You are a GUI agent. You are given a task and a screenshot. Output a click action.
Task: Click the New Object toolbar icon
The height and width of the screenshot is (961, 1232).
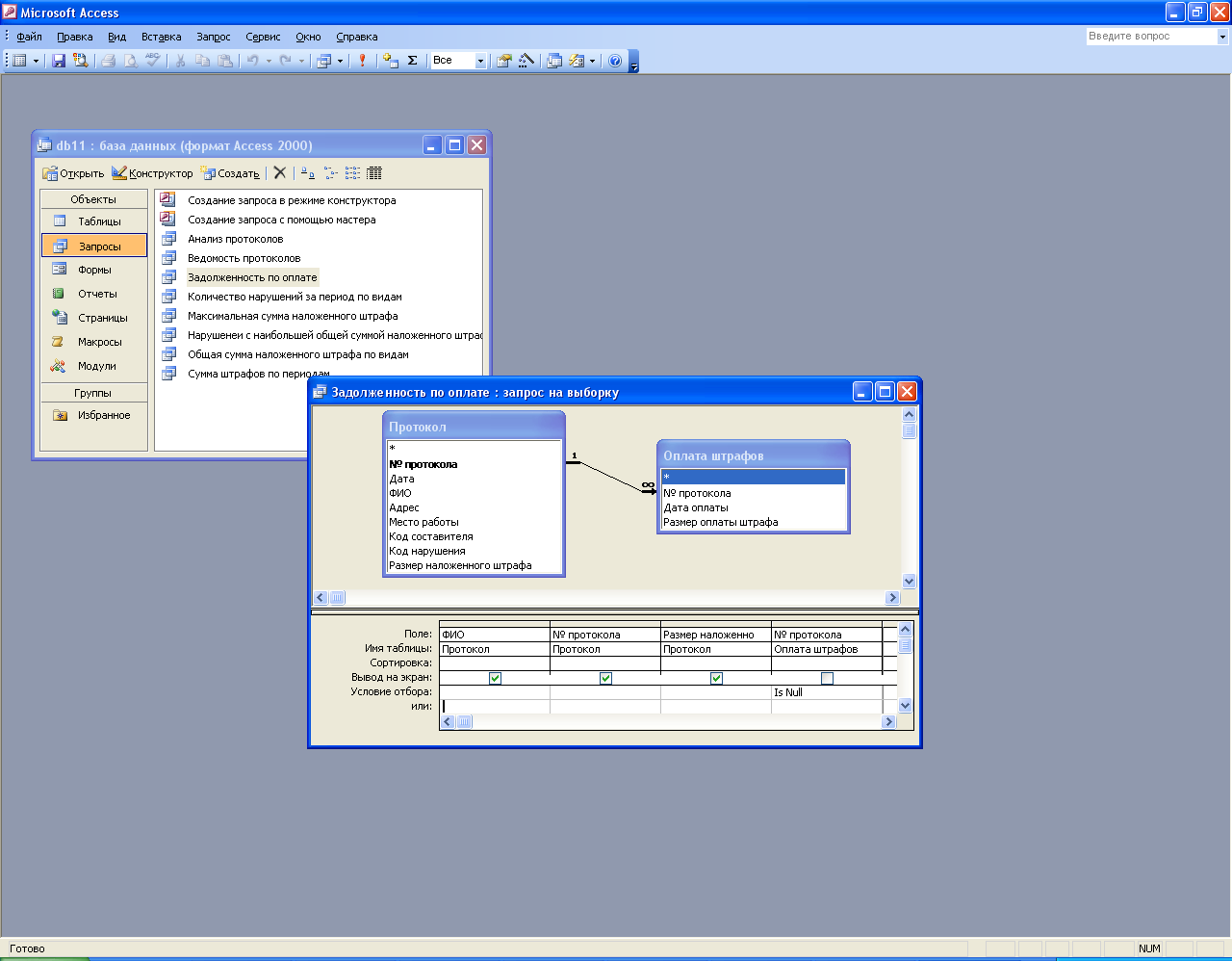click(577, 61)
